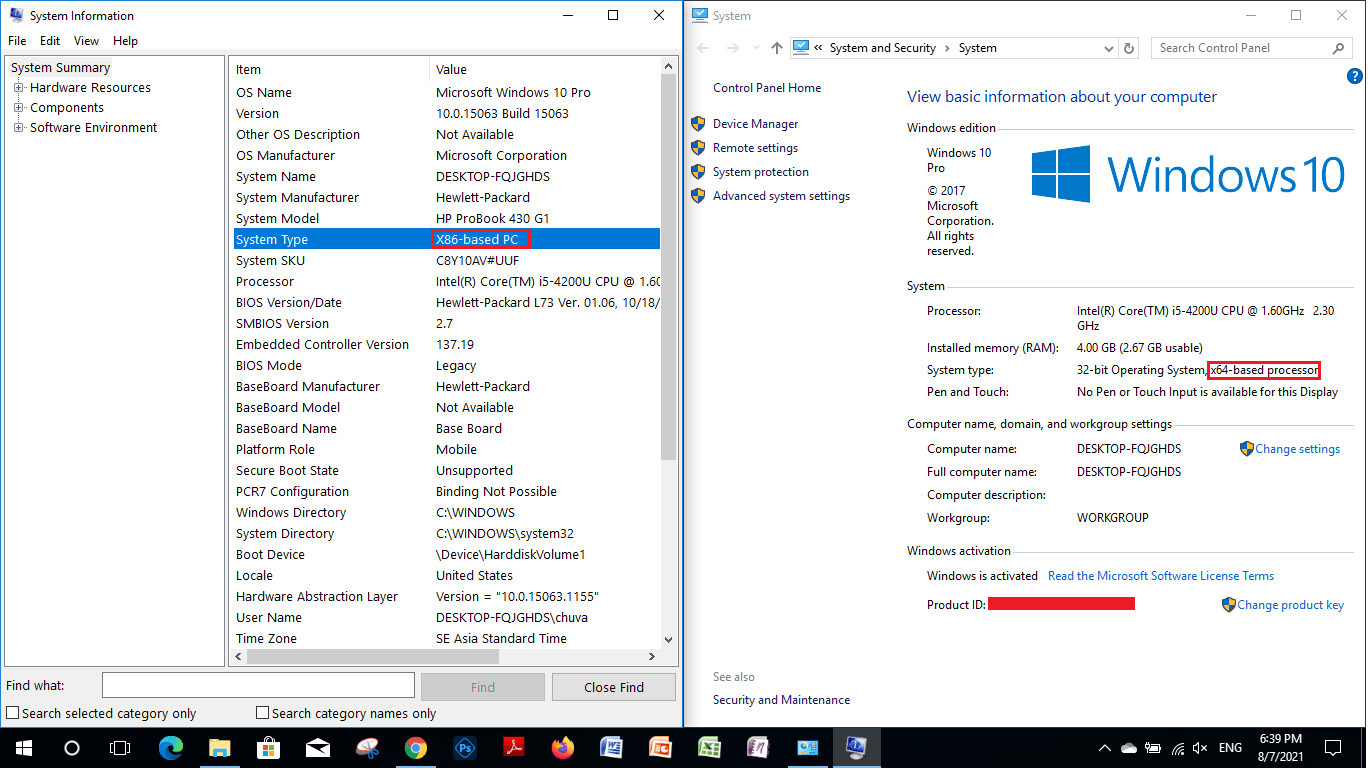
Task: Refresh the System control panel address bar
Action: coord(1130,48)
